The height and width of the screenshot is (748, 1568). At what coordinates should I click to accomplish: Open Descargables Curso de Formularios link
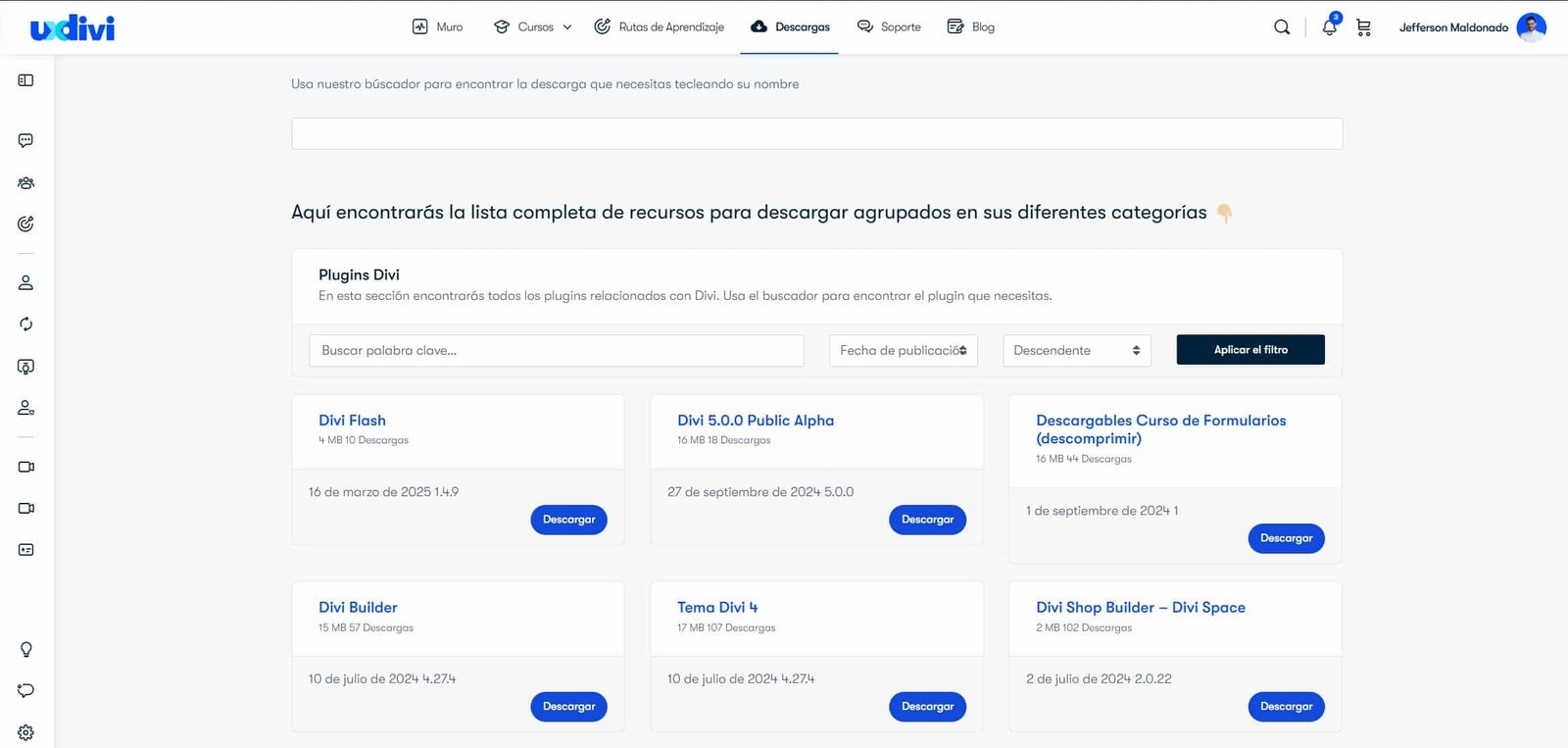pos(1161,429)
